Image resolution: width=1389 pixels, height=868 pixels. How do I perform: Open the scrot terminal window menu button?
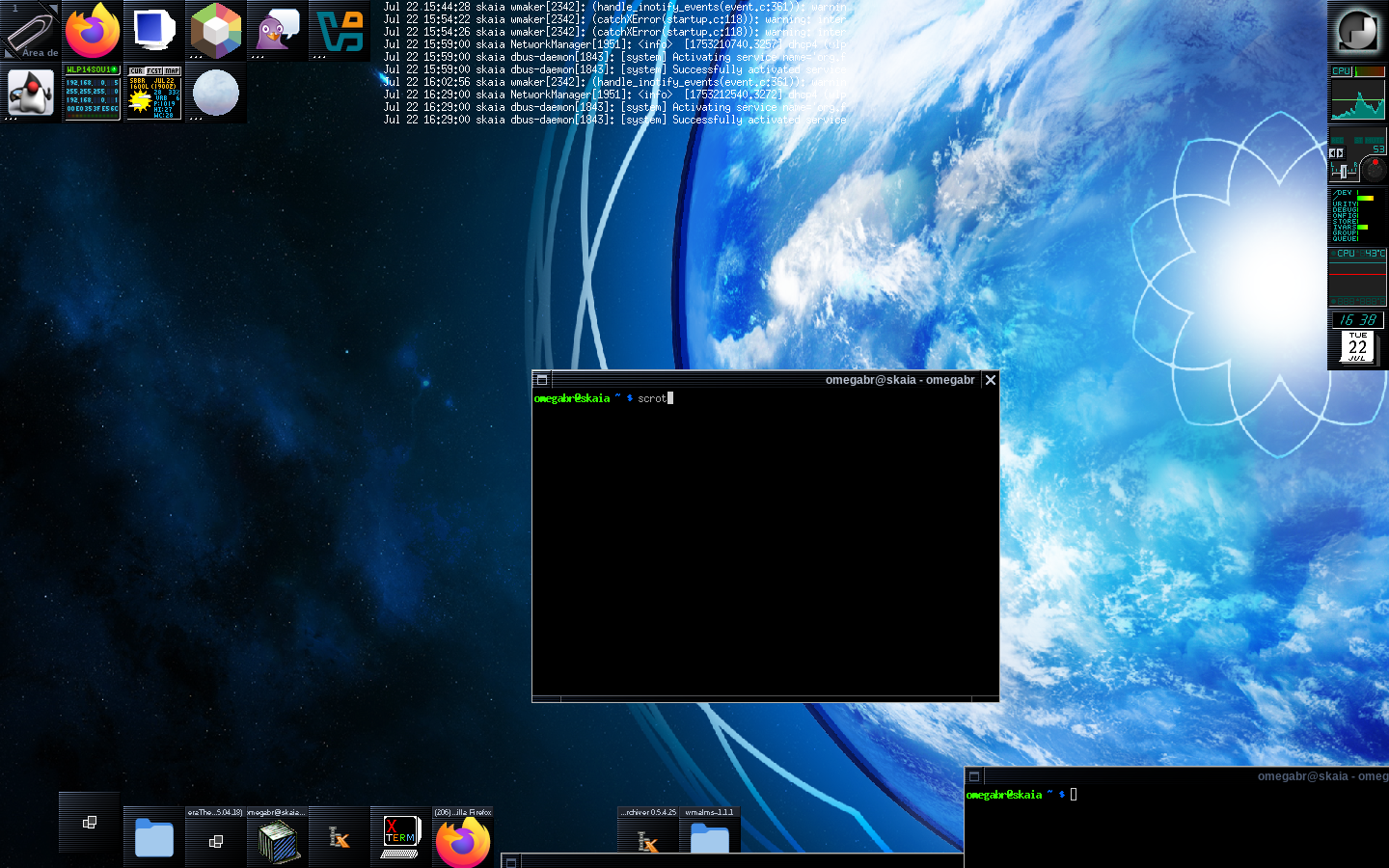[542, 380]
